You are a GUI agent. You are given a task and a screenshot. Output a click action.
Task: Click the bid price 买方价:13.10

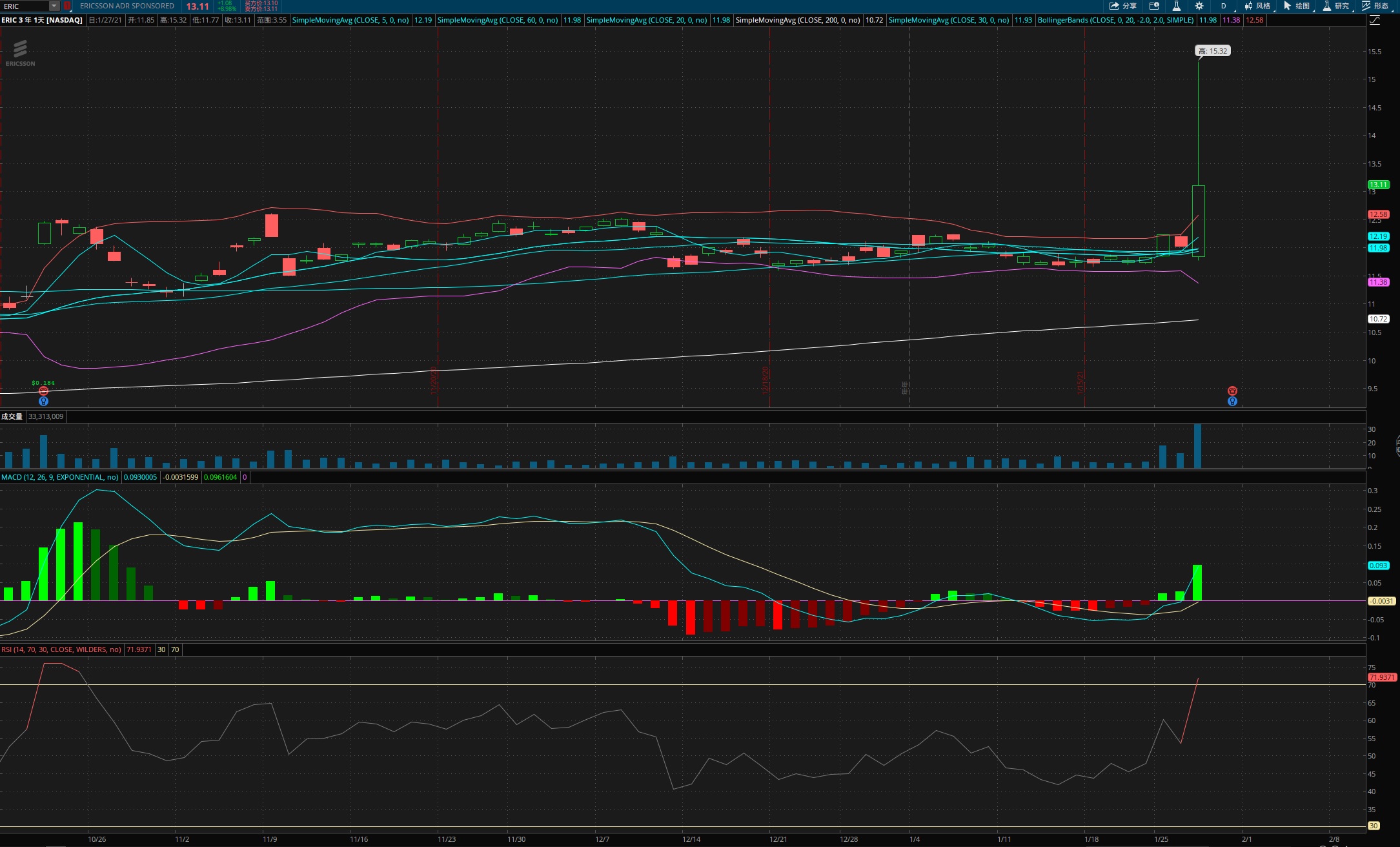point(261,3)
